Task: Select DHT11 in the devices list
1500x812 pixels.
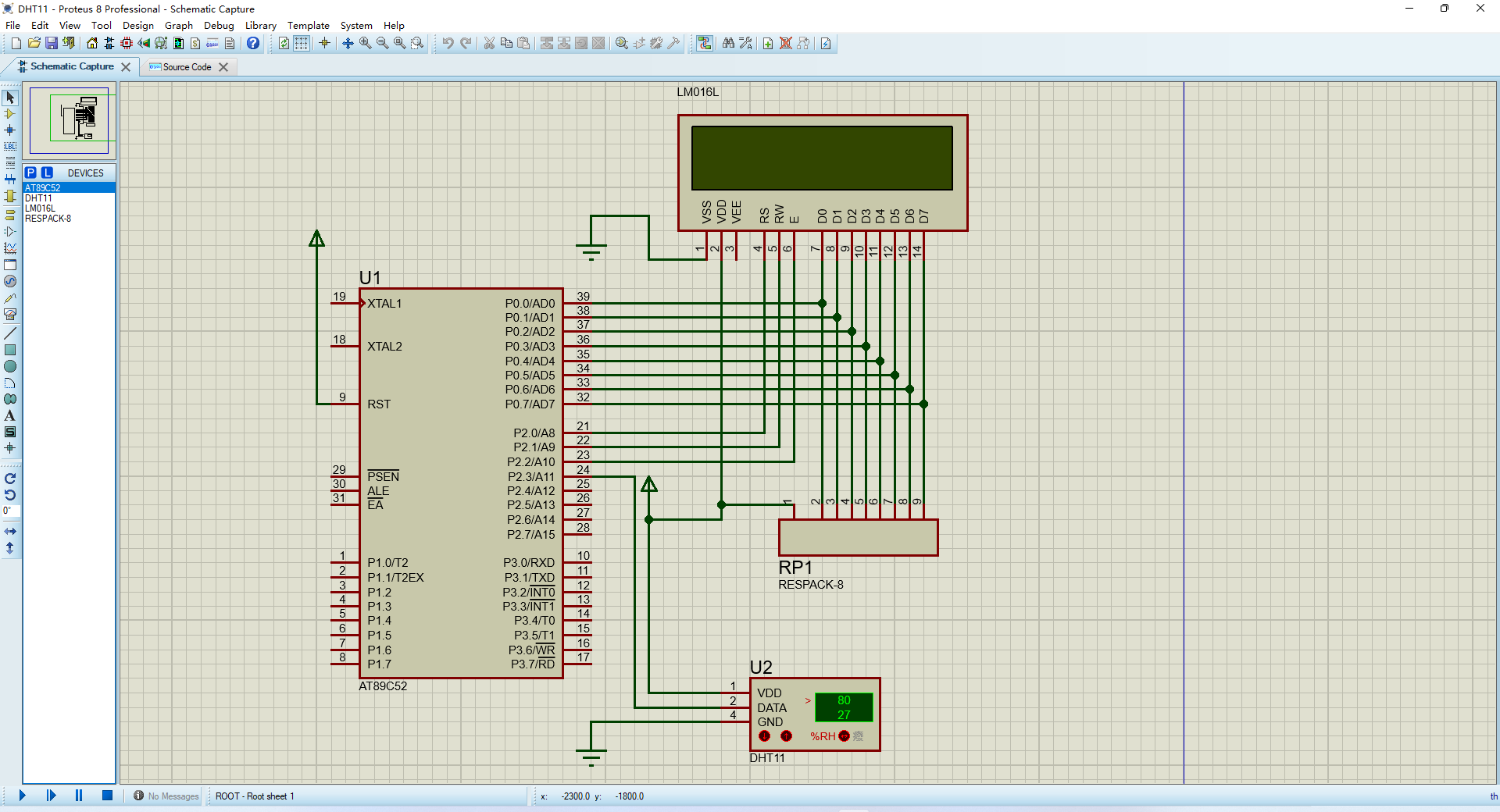Action: [x=69, y=198]
